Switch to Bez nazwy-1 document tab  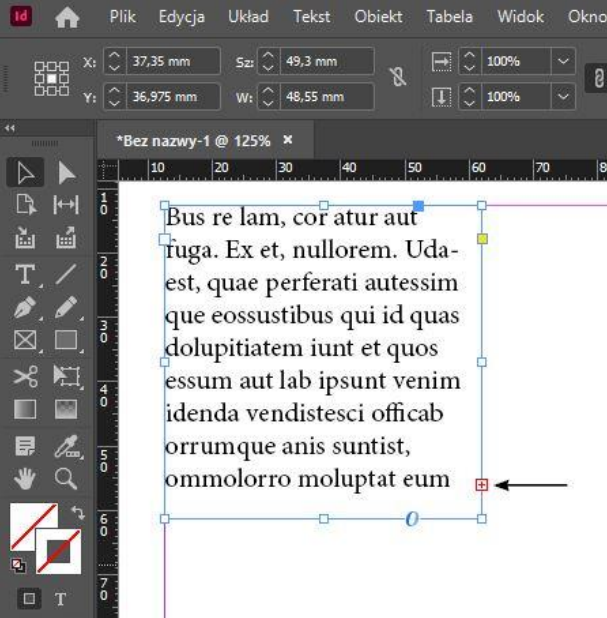coord(193,141)
